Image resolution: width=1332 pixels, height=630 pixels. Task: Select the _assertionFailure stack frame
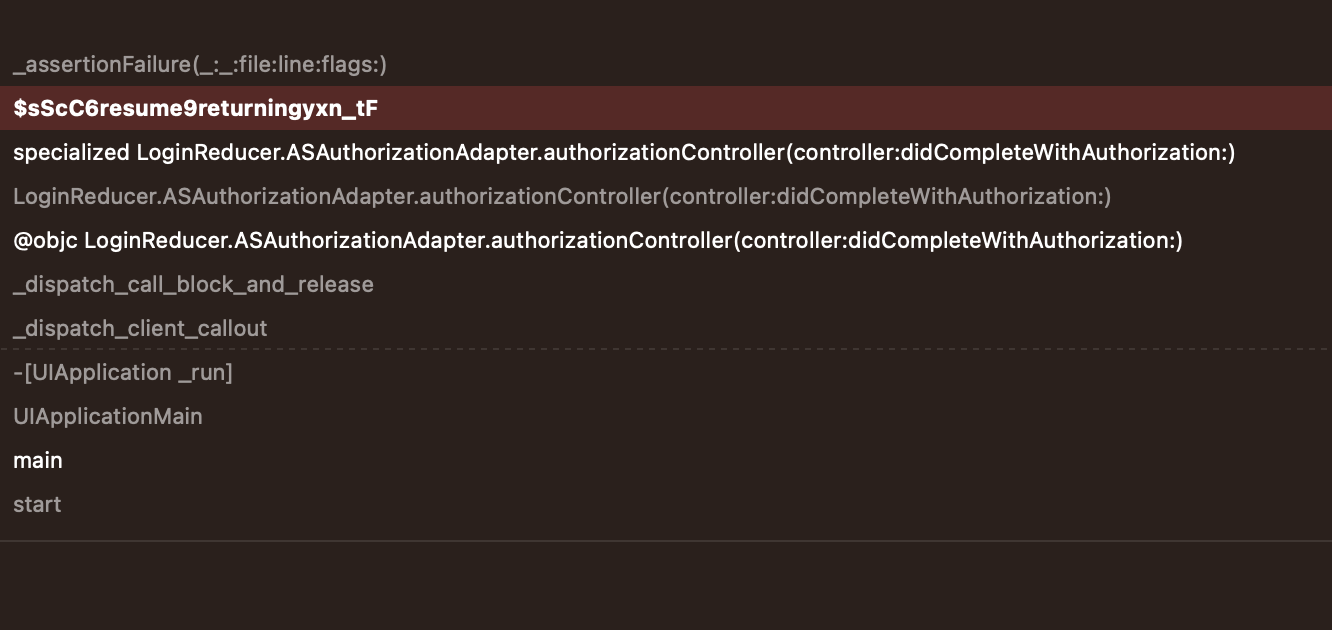click(200, 65)
